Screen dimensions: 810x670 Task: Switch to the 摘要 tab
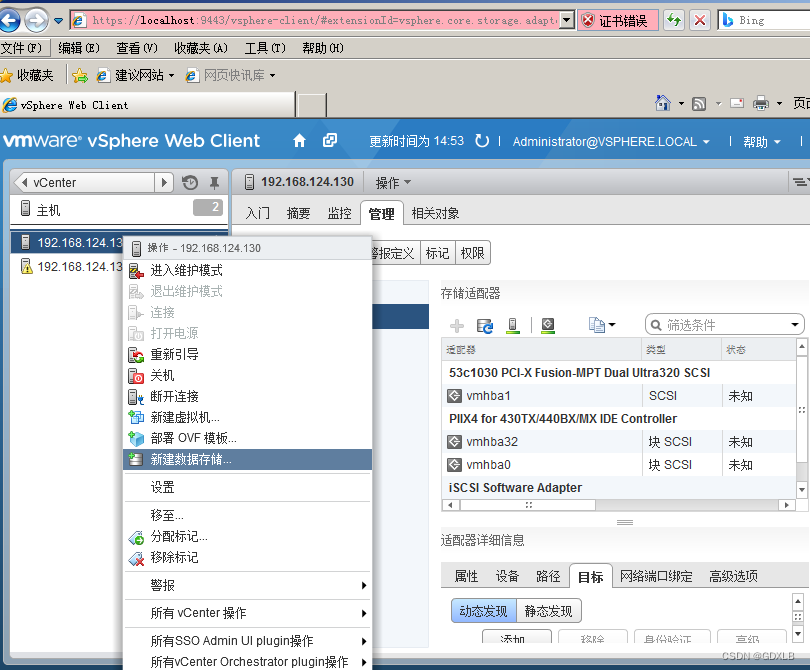click(x=298, y=213)
